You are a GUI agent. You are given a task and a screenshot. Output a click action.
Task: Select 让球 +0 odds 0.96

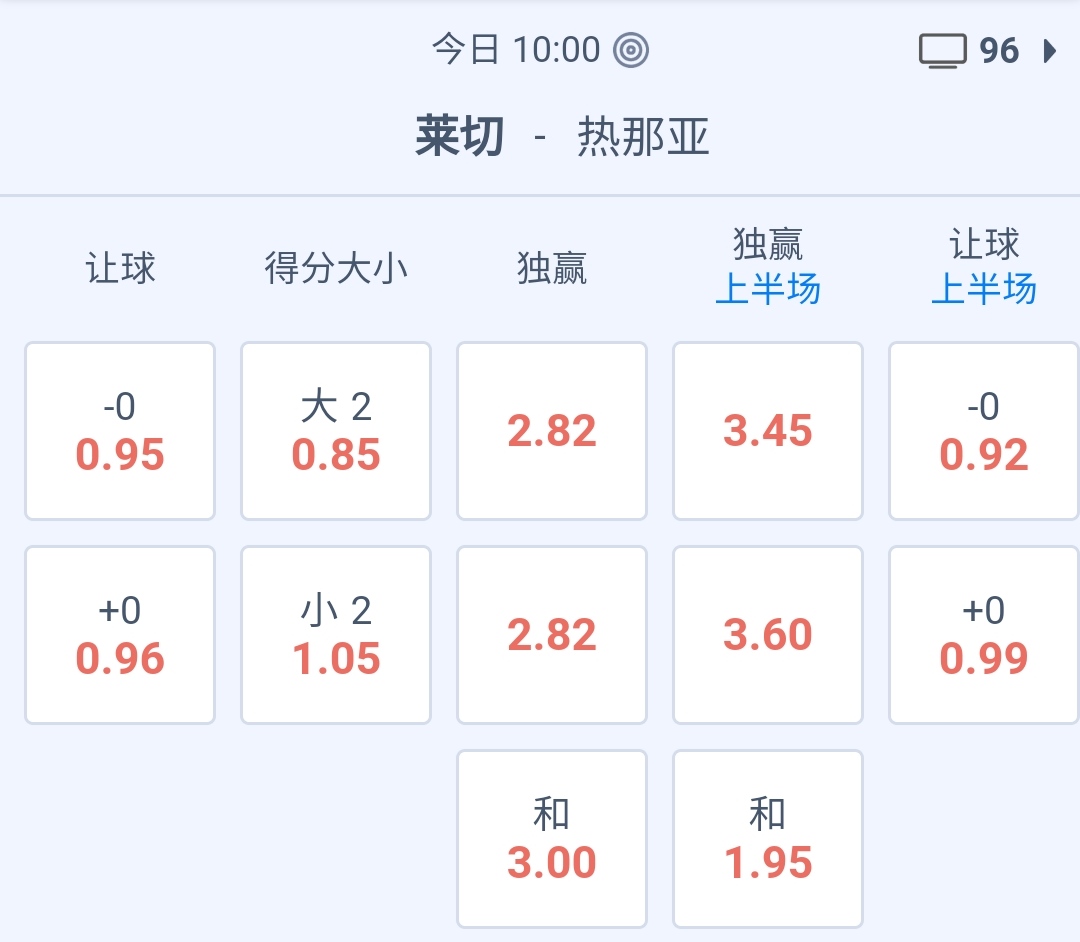120,635
